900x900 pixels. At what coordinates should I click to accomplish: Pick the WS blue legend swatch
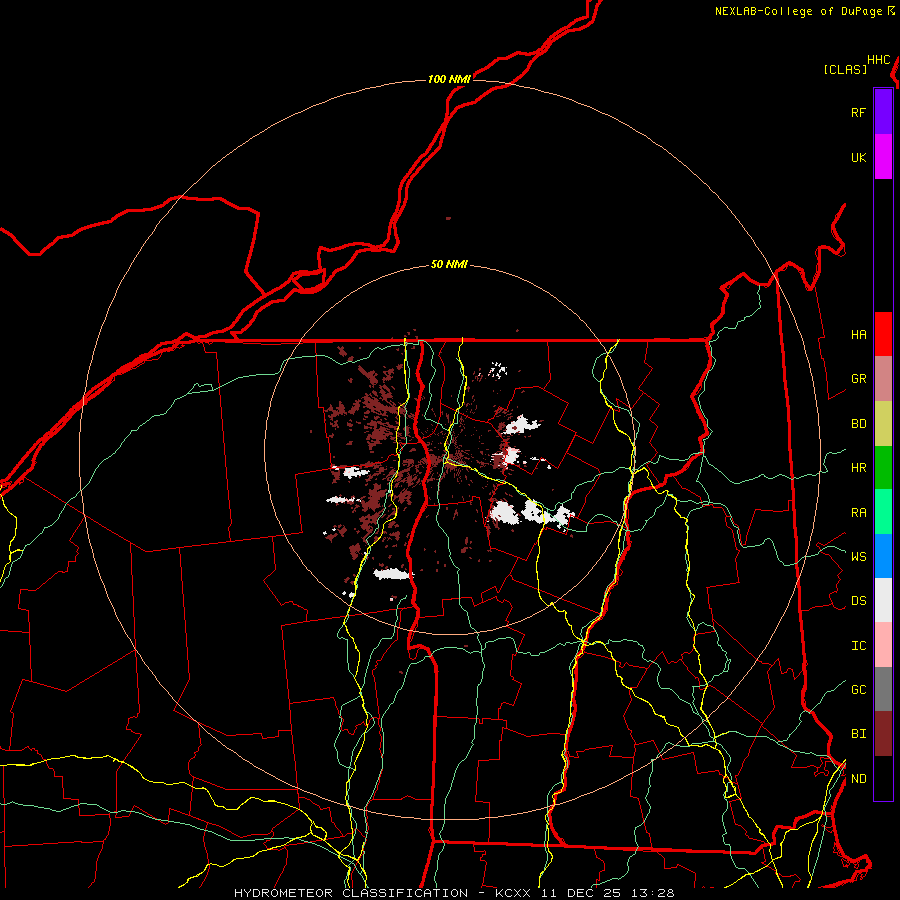[883, 556]
